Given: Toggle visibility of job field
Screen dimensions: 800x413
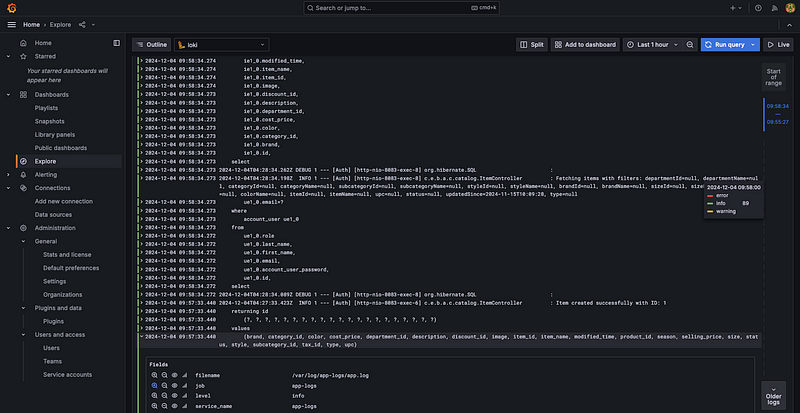Looking at the screenshot, I should pyautogui.click(x=174, y=385).
